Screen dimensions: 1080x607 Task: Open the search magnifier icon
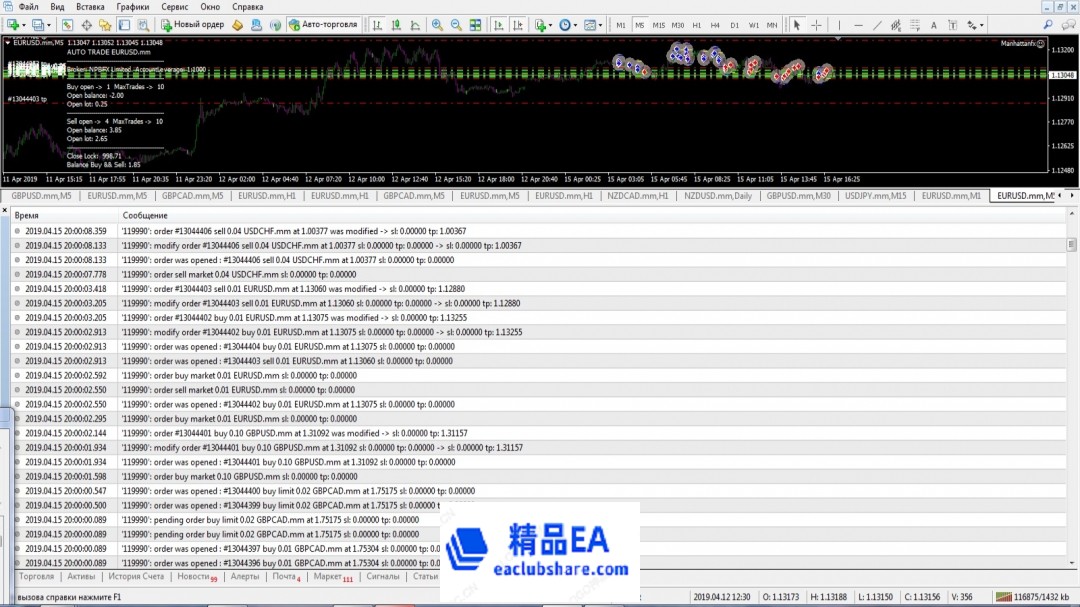[x=1048, y=25]
